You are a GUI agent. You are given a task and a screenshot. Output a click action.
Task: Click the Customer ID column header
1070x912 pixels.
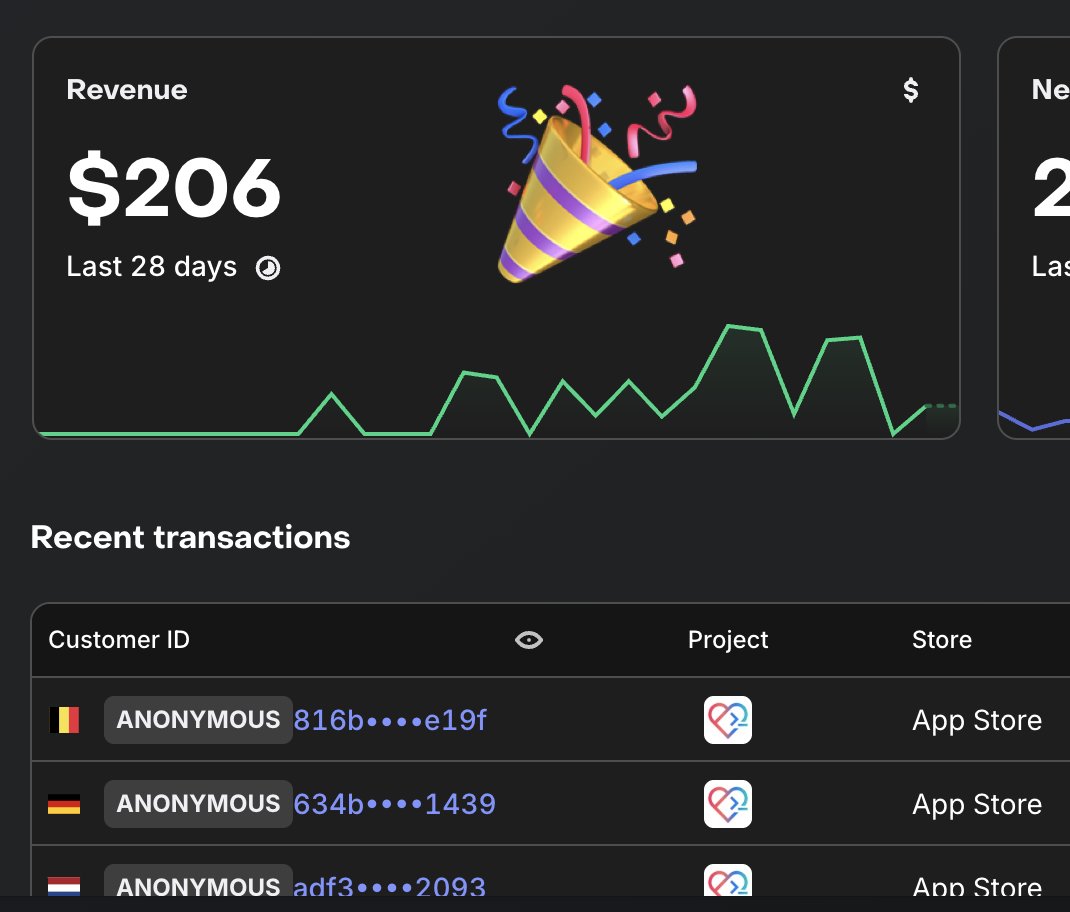[119, 640]
